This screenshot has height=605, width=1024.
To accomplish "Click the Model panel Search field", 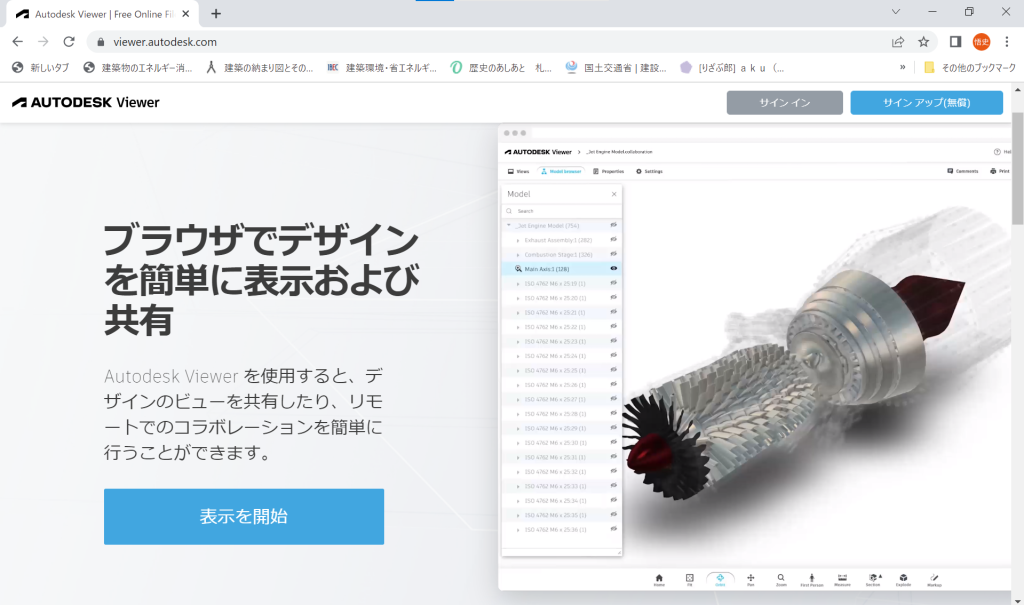I will click(562, 211).
